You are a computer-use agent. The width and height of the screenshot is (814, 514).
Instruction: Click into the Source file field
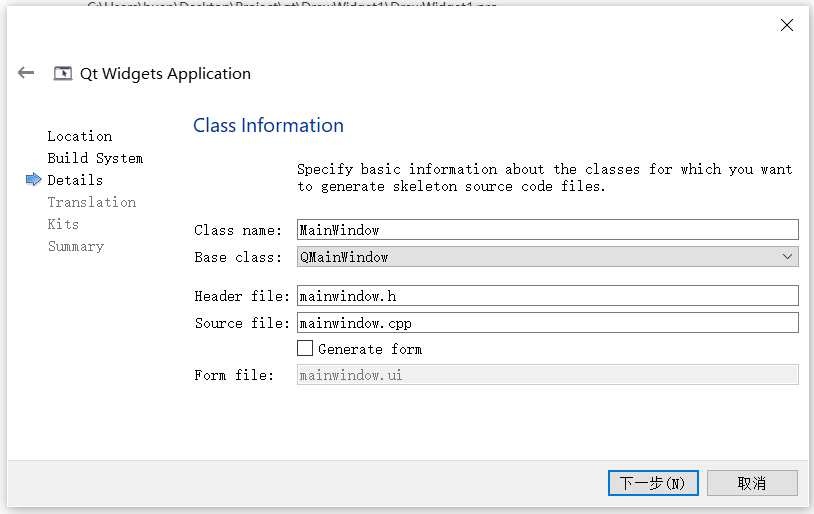[x=547, y=323]
